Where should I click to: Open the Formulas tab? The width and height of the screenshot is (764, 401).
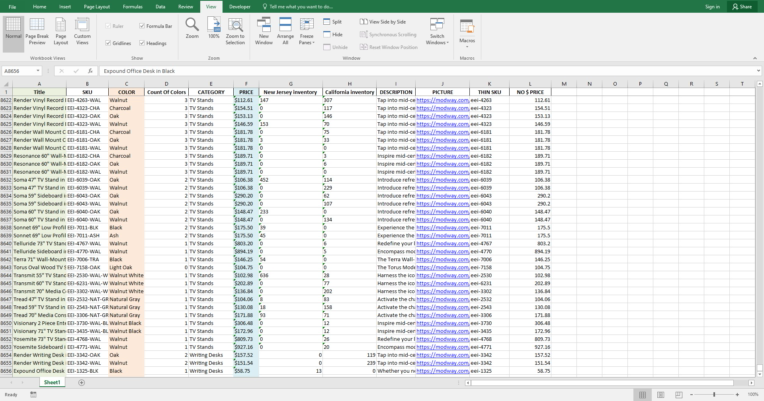tap(133, 7)
